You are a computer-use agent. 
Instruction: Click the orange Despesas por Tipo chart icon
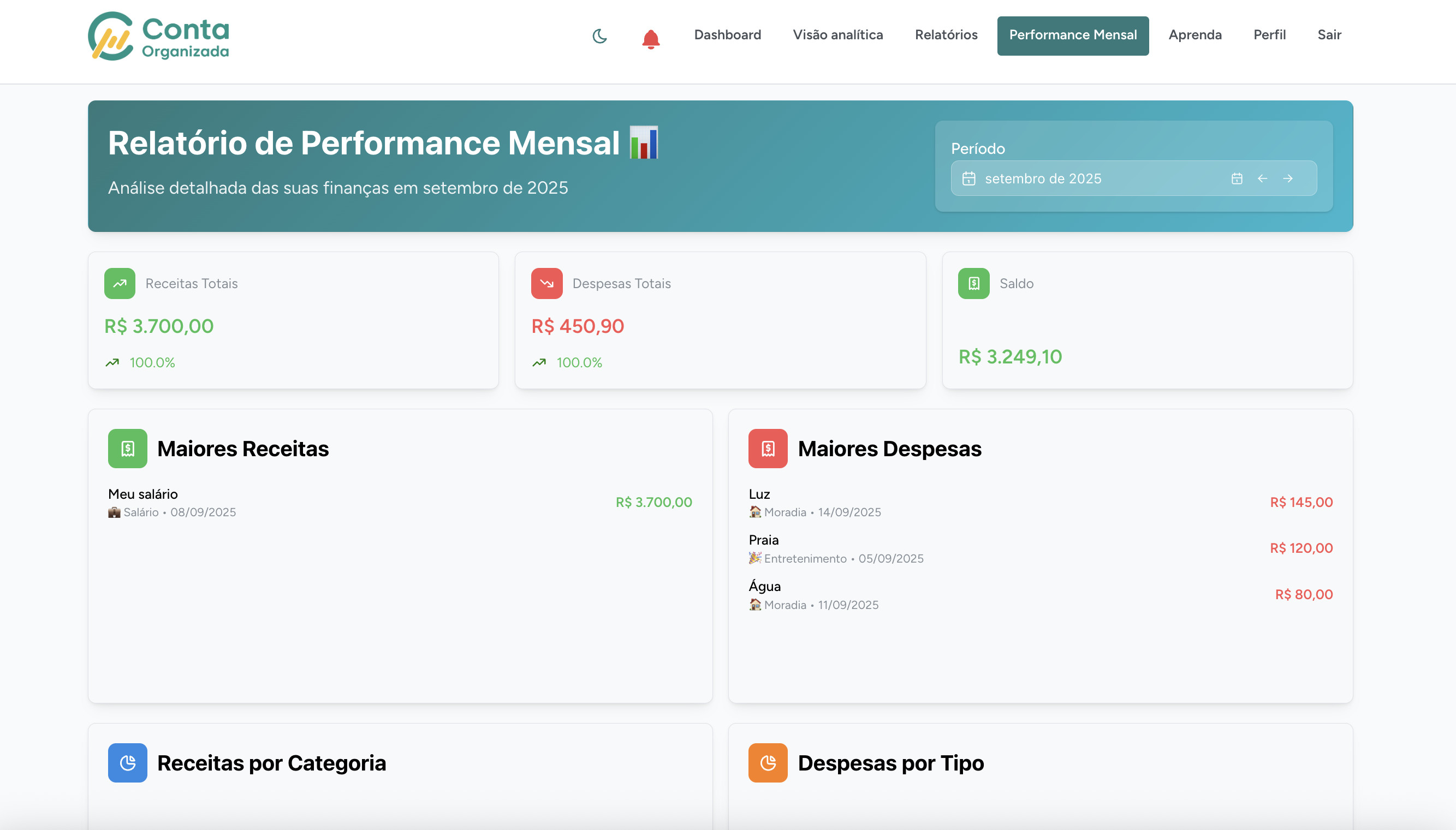(767, 762)
